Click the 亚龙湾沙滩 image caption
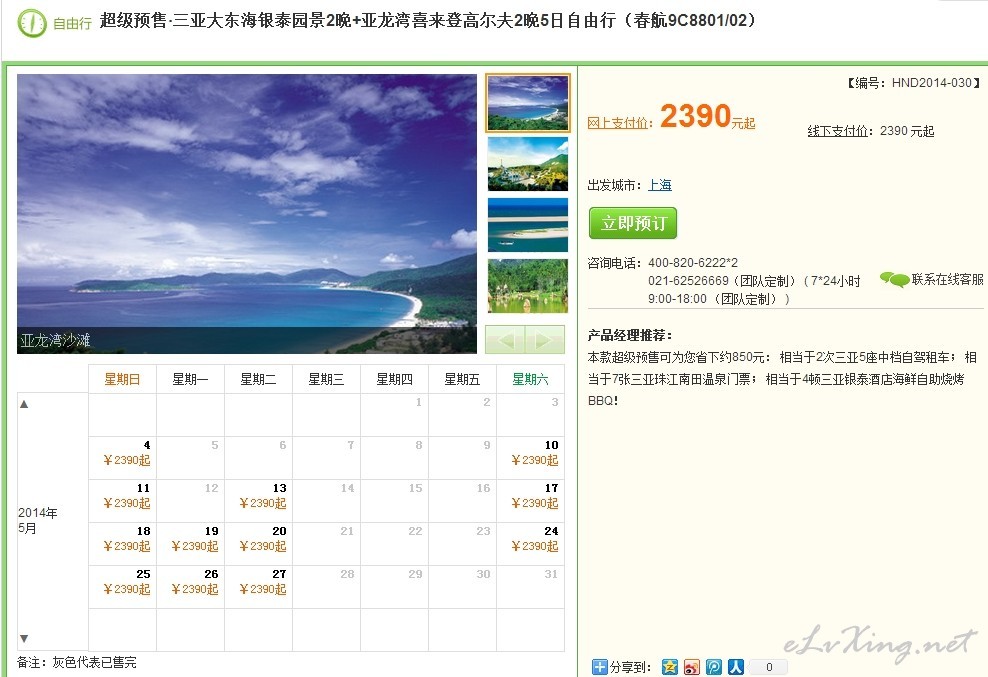 55,340
